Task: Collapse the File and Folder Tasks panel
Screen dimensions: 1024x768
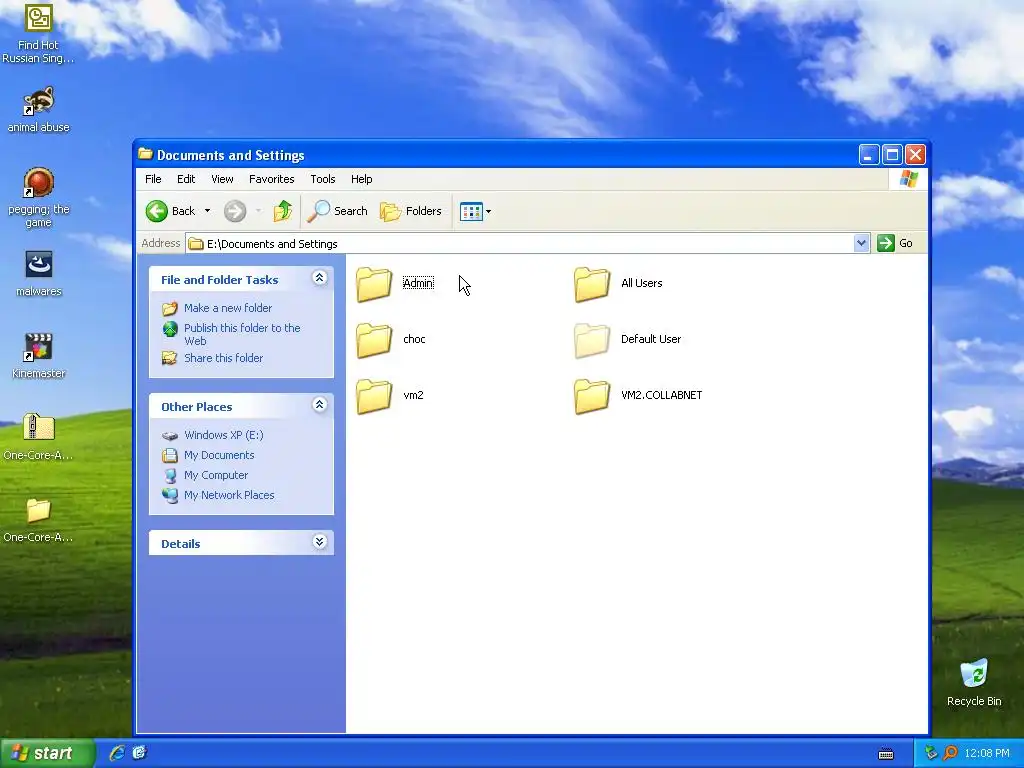Action: (319, 278)
